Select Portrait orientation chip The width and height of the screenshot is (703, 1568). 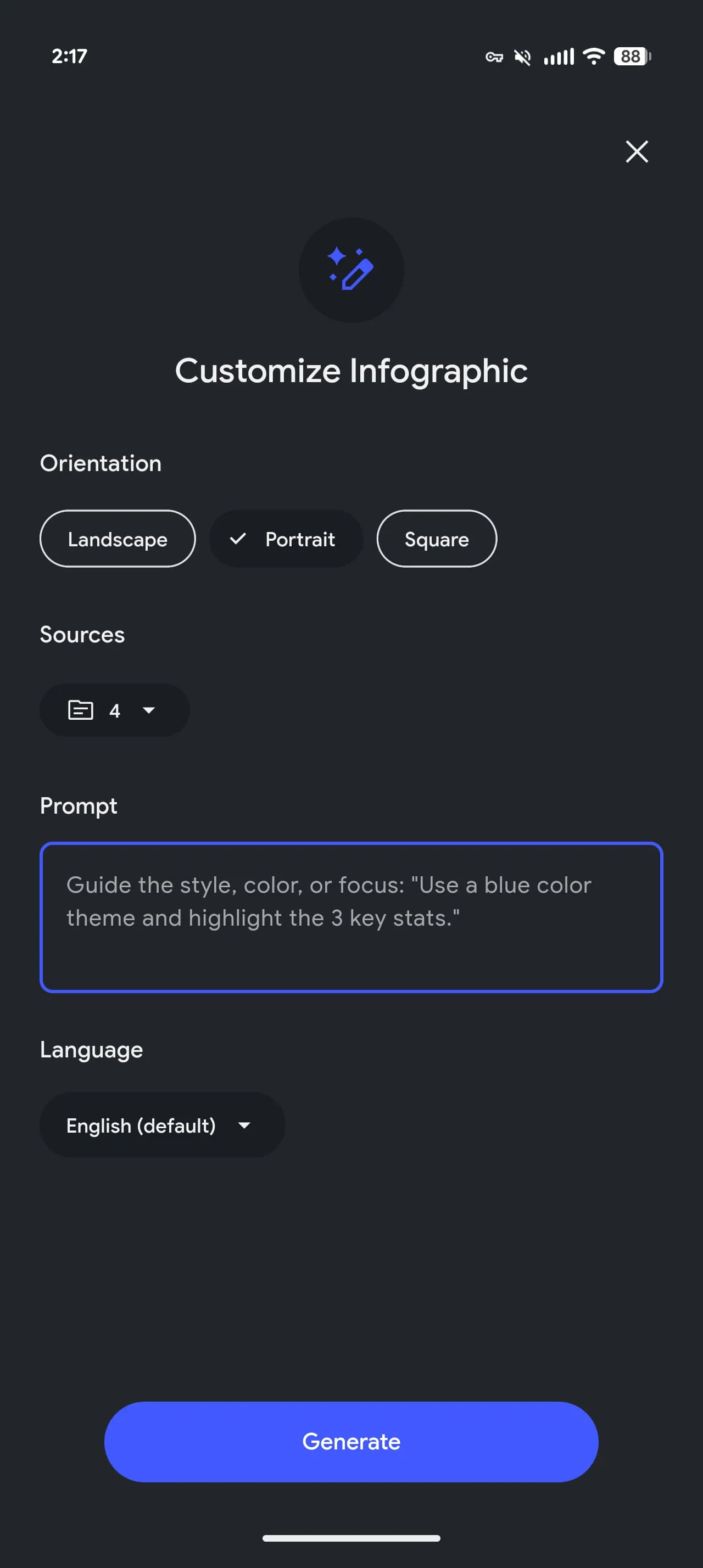(286, 539)
